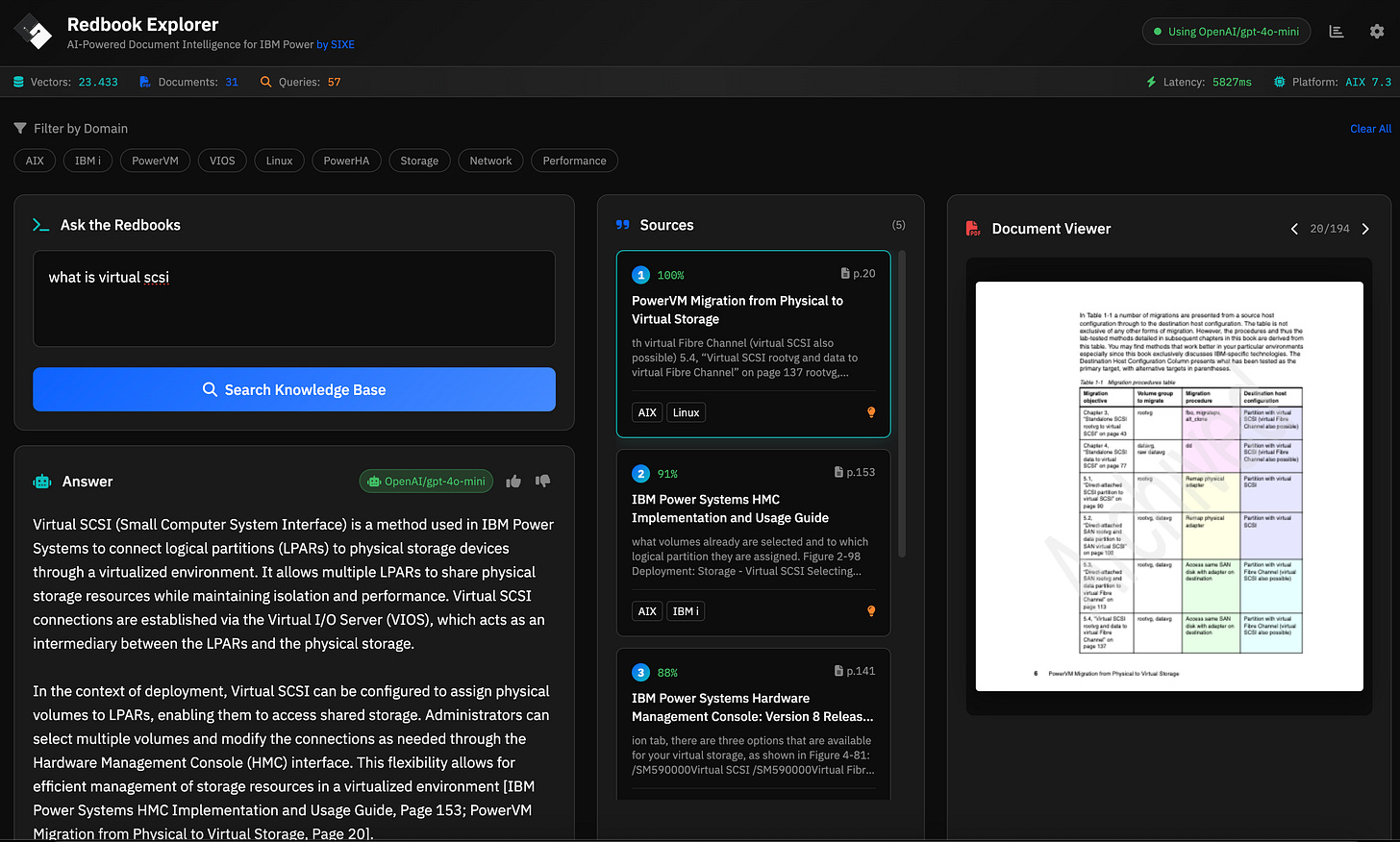Click the number 2 badge on second source
Screen dimensions: 1400x842
[641, 474]
